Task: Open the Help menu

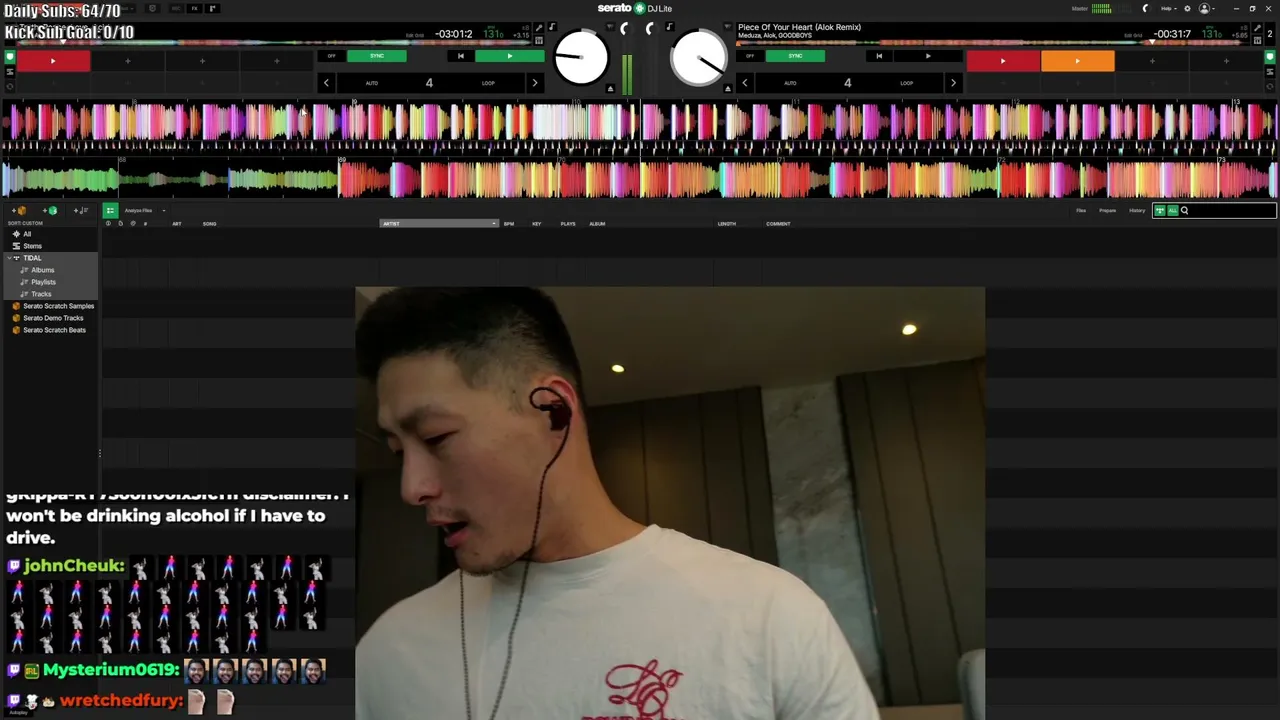Action: pos(1168,8)
